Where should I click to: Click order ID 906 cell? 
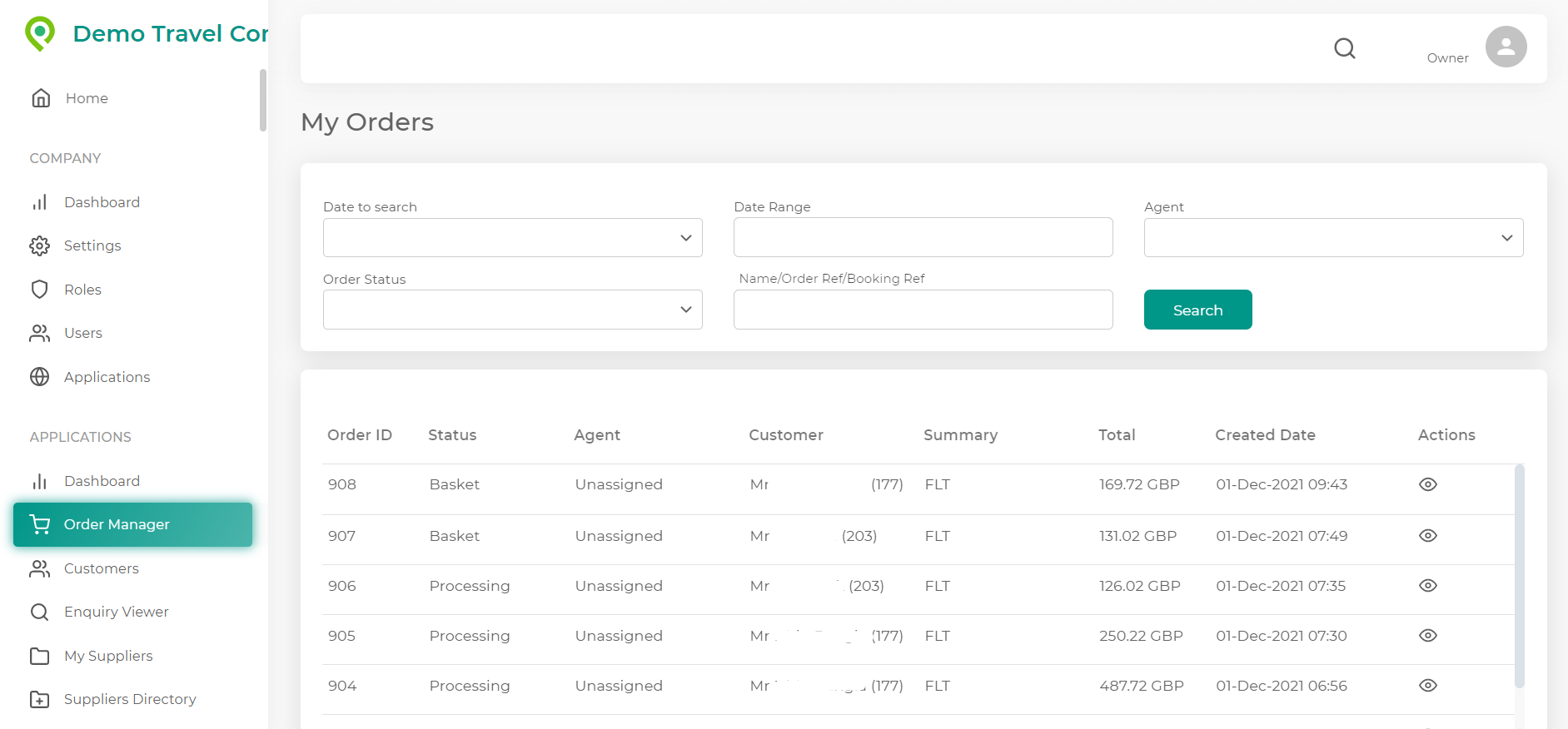click(x=342, y=586)
